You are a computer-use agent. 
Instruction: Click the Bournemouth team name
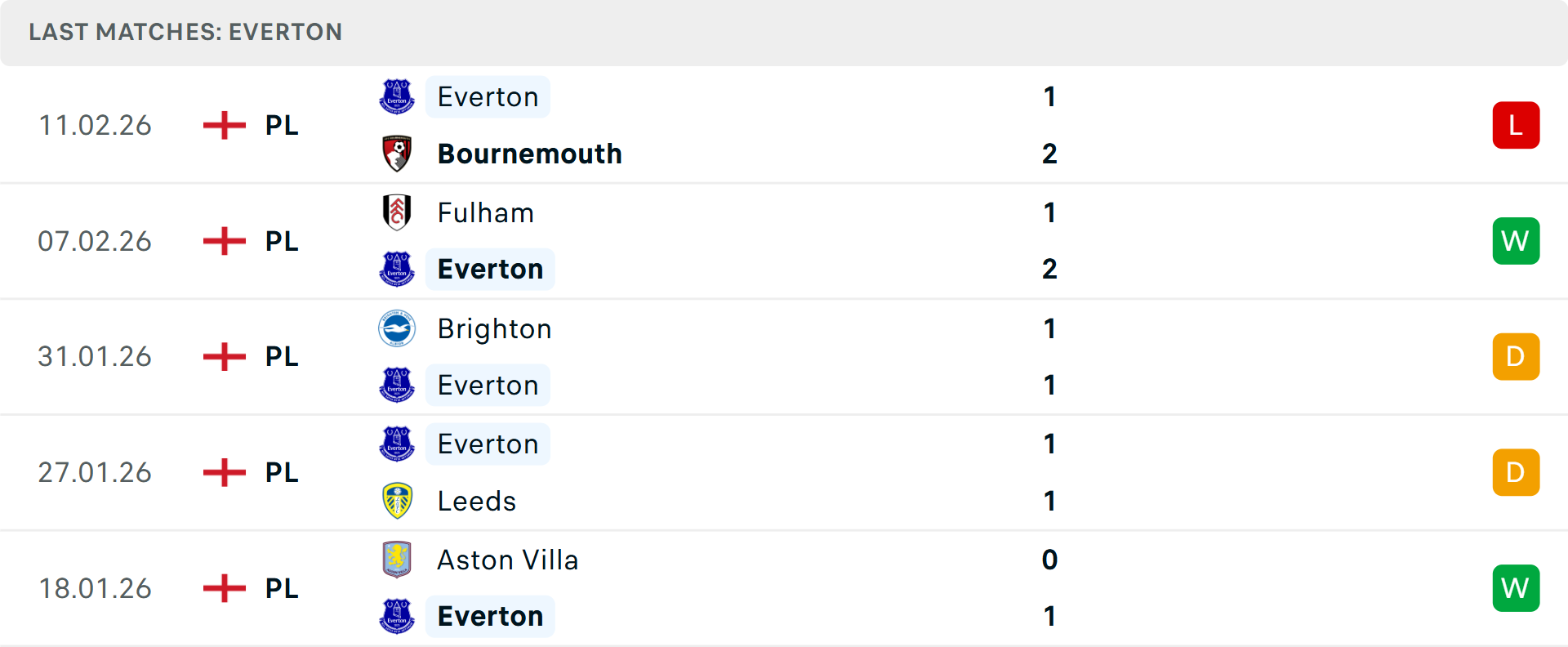point(529,153)
